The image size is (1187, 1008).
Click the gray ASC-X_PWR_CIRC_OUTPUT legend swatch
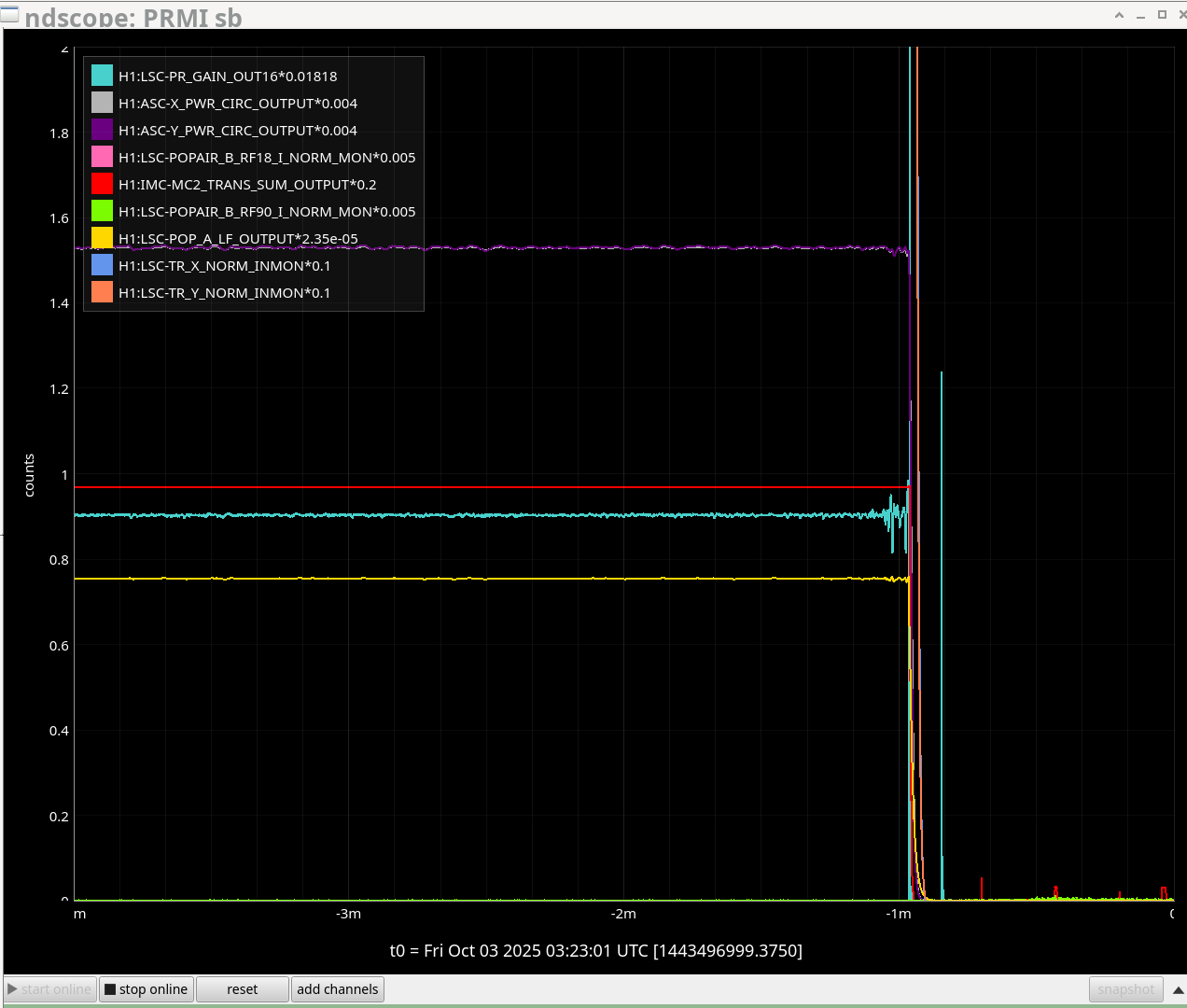click(x=103, y=104)
